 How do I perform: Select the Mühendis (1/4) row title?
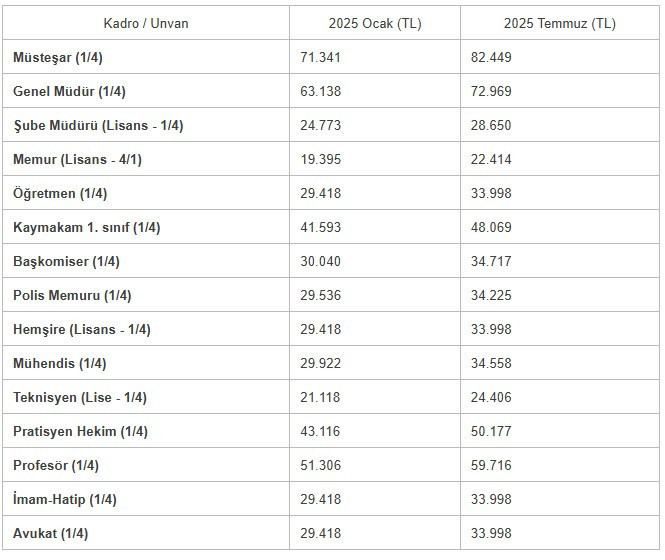[60, 363]
